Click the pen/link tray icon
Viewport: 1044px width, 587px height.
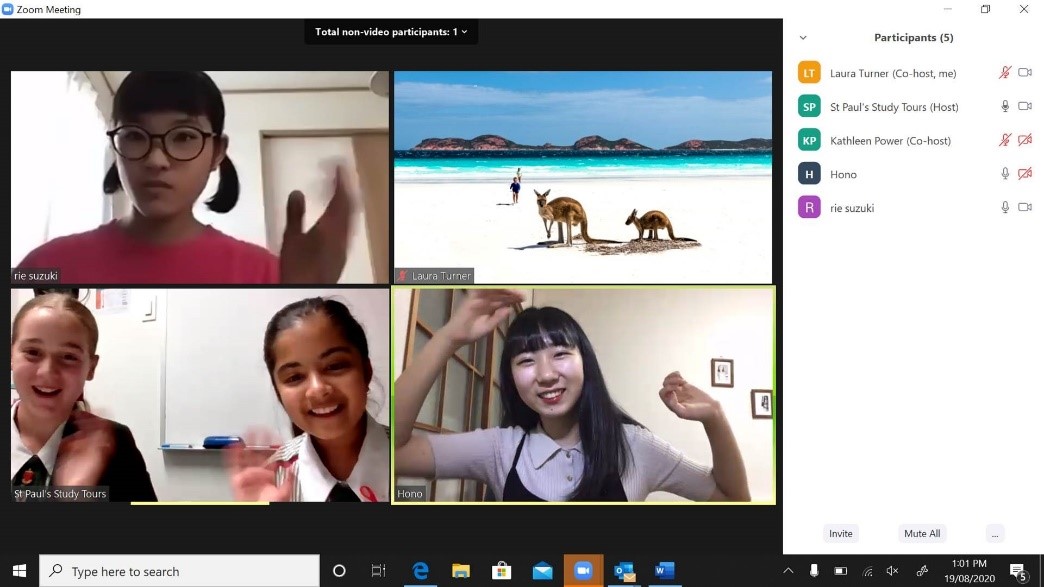[x=922, y=571]
